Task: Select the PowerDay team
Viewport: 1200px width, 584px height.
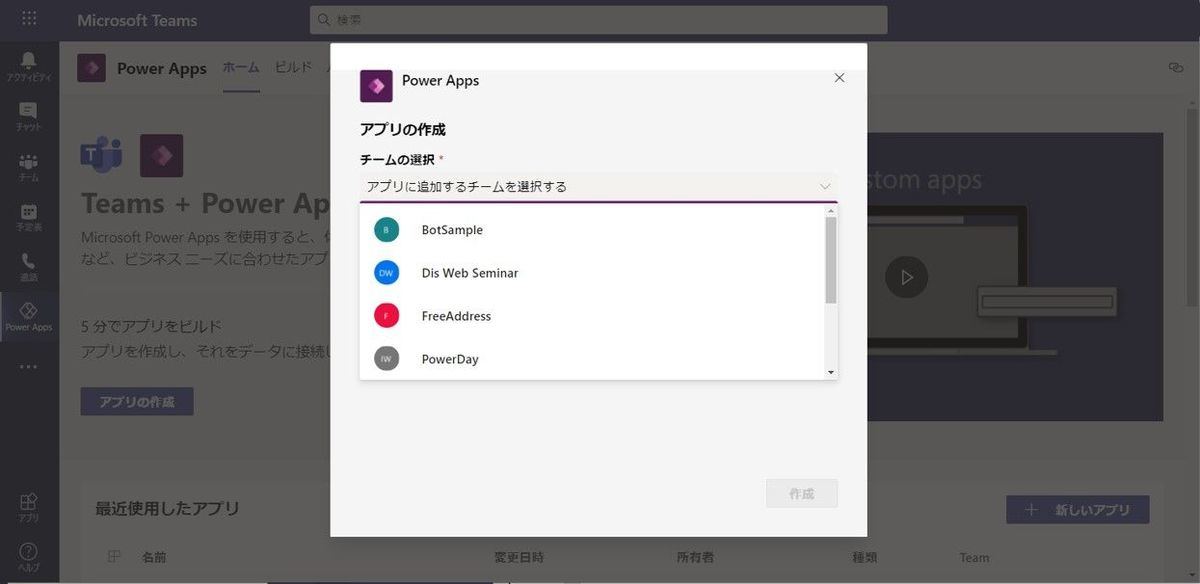Action: (x=592, y=359)
